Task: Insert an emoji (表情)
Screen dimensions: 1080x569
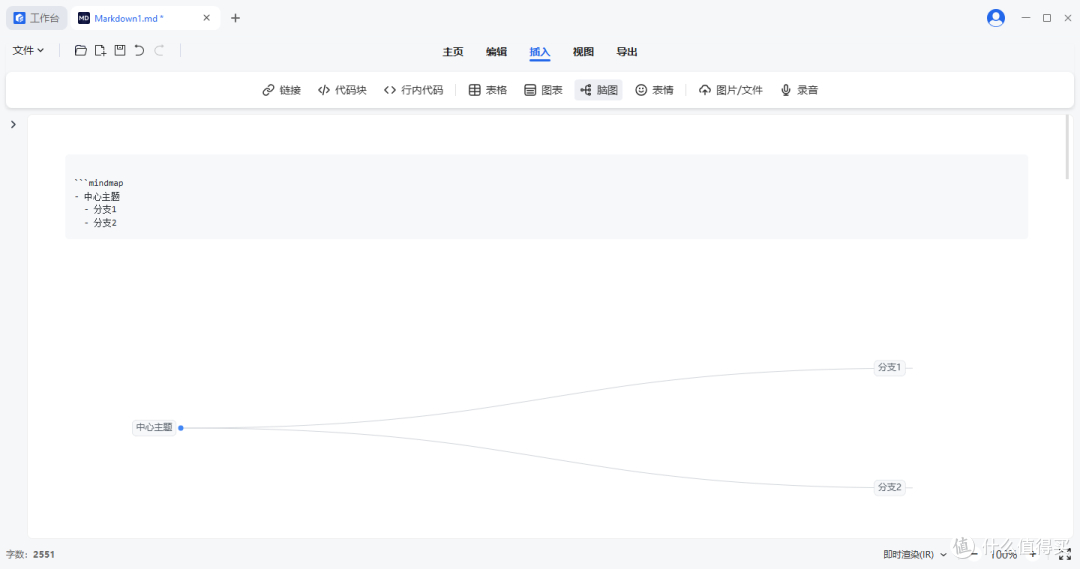Action: click(x=654, y=90)
